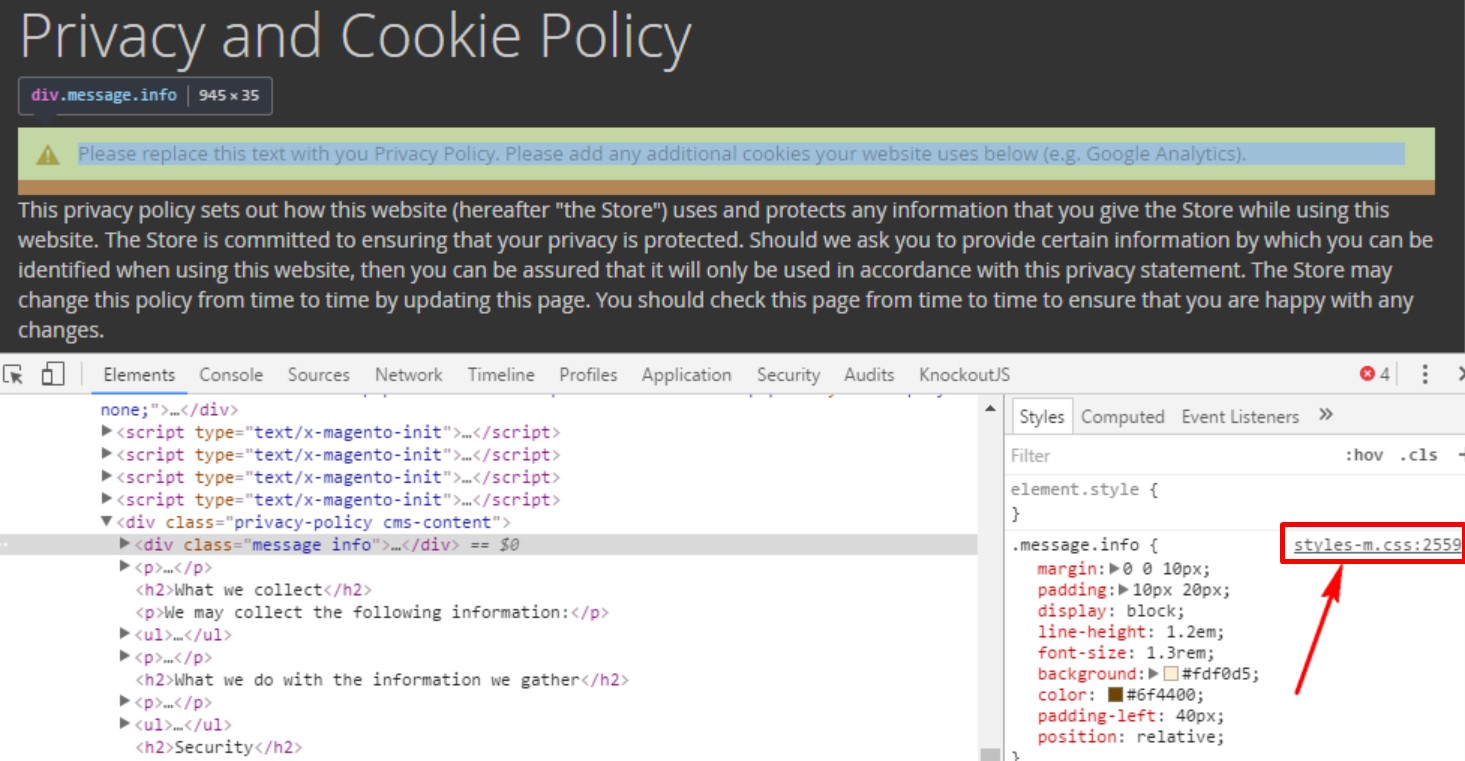This screenshot has width=1465, height=761.
Task: Open the styles-m.css:2559 source link
Action: (1376, 545)
